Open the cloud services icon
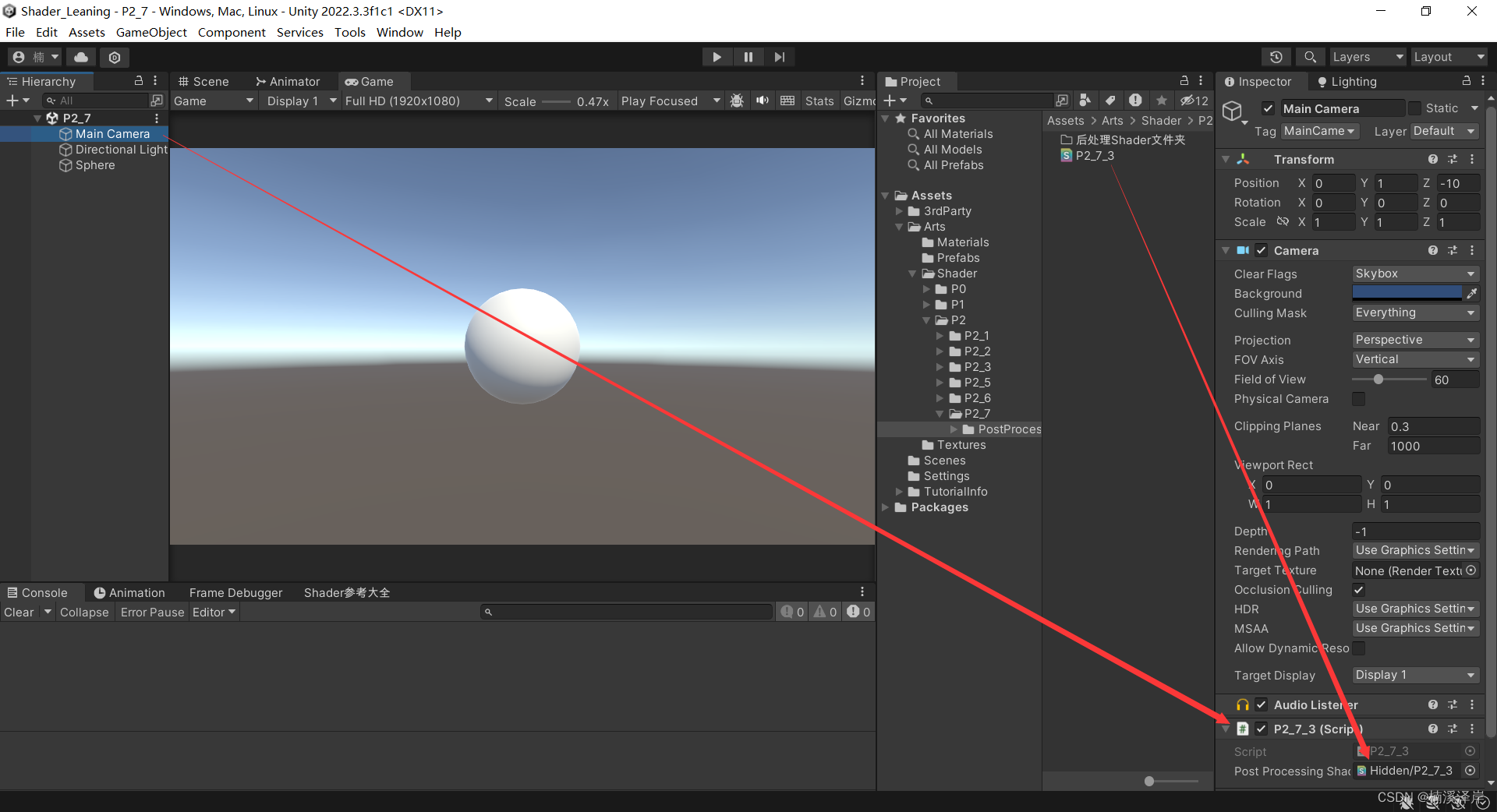The height and width of the screenshot is (812, 1497). pyautogui.click(x=81, y=57)
